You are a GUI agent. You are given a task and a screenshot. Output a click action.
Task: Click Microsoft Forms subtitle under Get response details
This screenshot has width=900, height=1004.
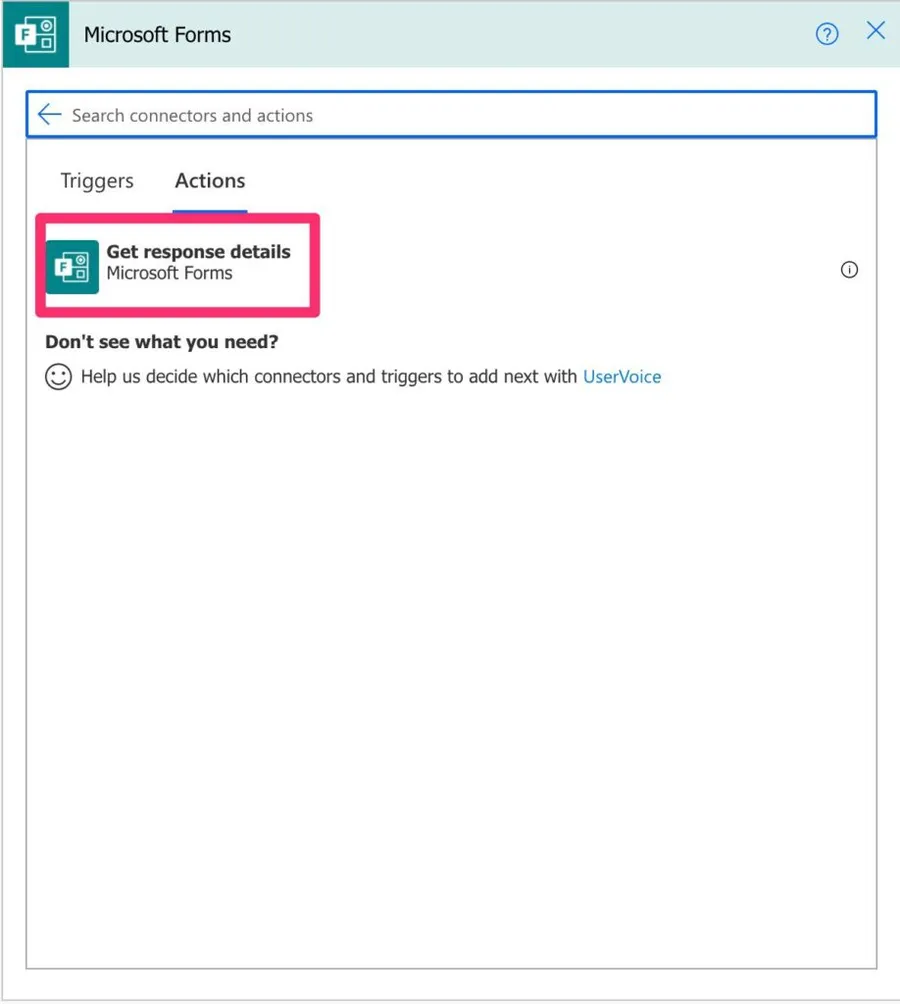[169, 273]
